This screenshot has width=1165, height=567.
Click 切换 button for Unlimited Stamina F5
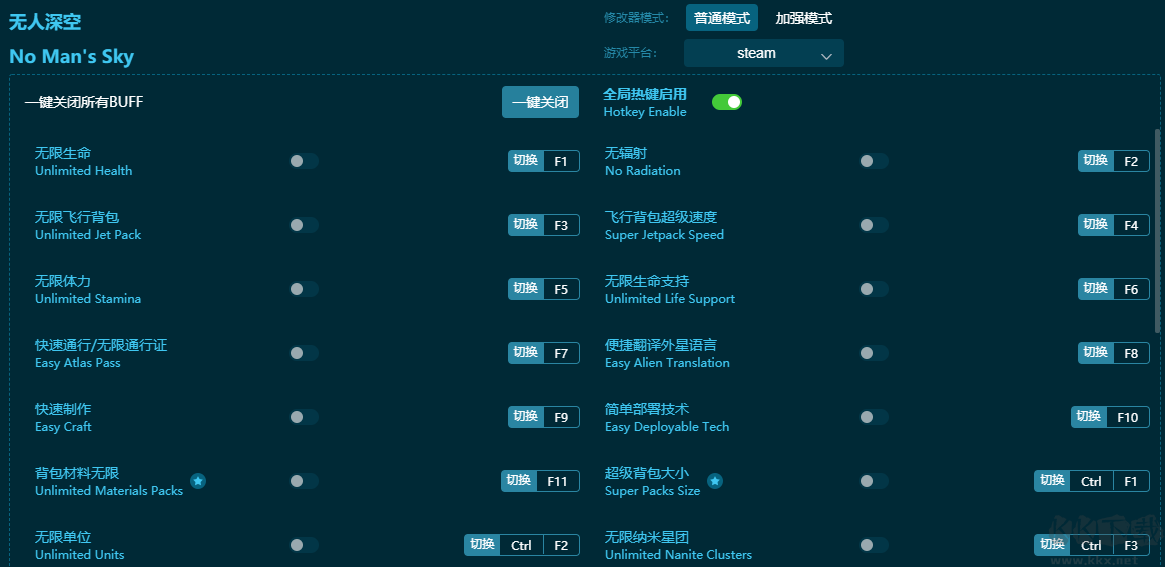tap(526, 289)
